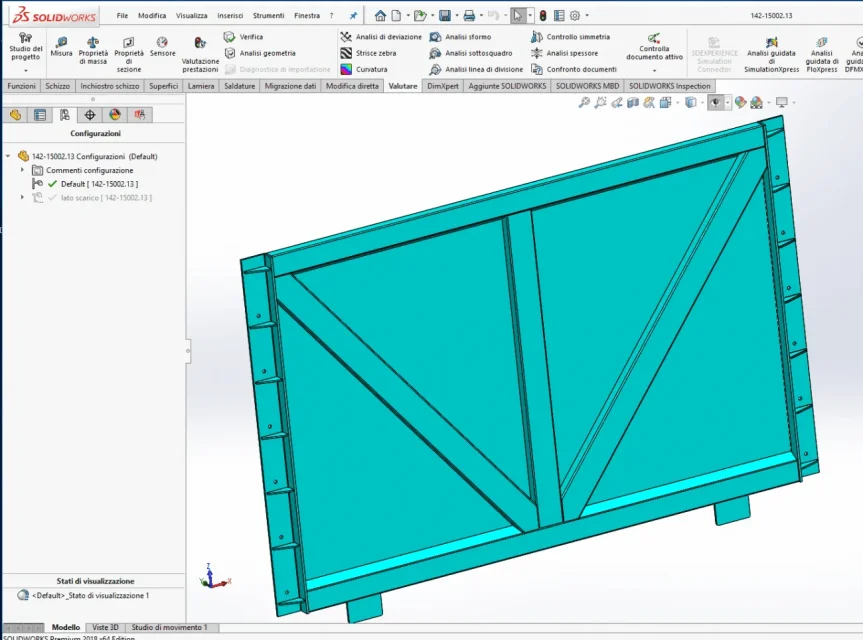This screenshot has height=640, width=863.
Task: Open Apply scene icon
Action: [757, 102]
